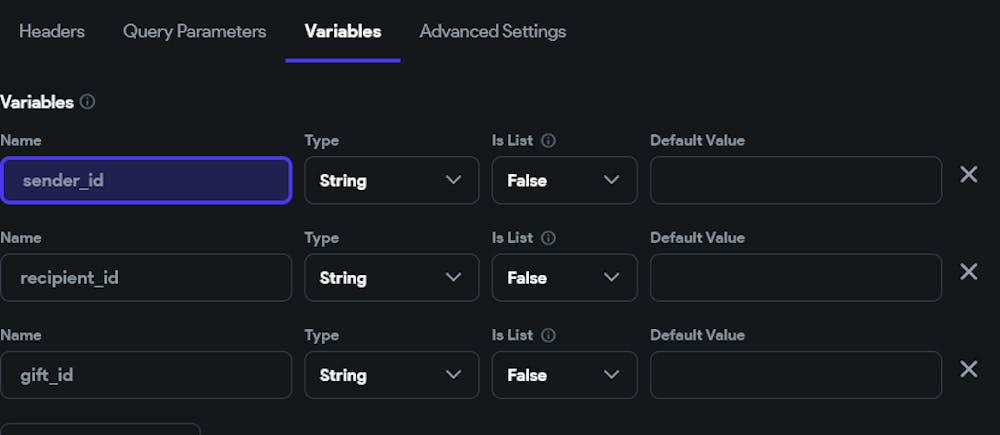Image resolution: width=1000 pixels, height=435 pixels.
Task: Click info icon next to first Is List
Action: click(x=548, y=141)
